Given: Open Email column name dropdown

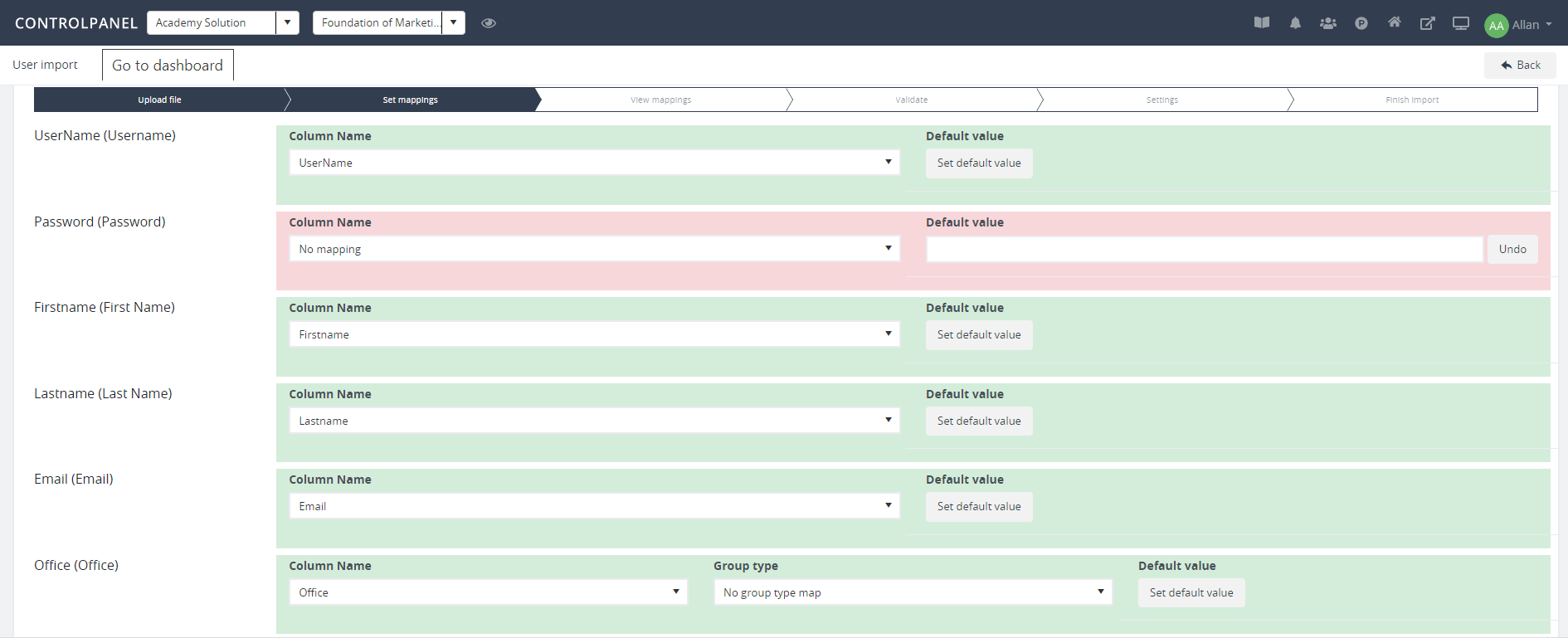Looking at the screenshot, I should [594, 506].
